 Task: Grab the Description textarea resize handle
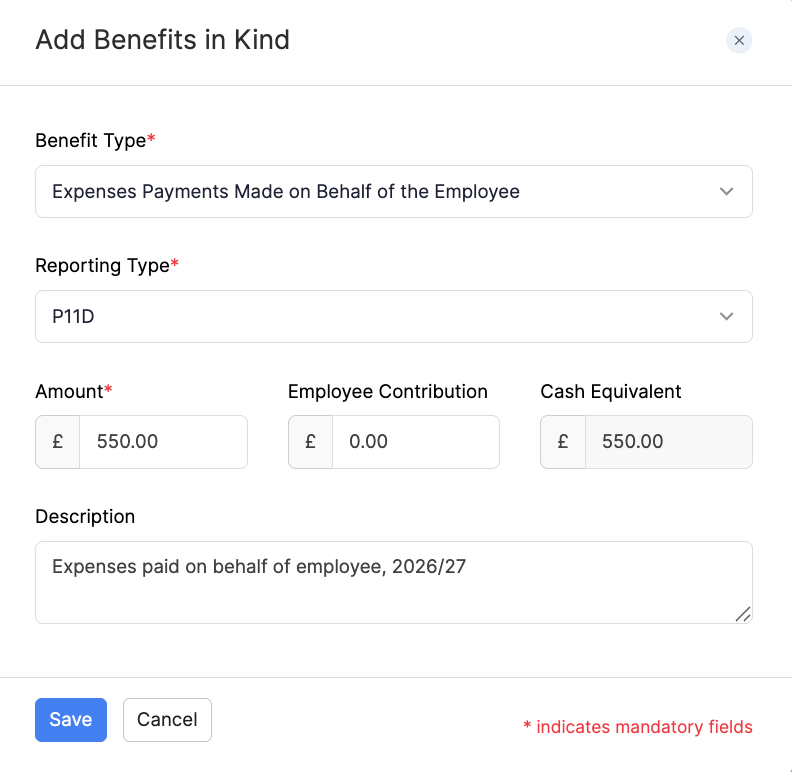(x=743, y=614)
